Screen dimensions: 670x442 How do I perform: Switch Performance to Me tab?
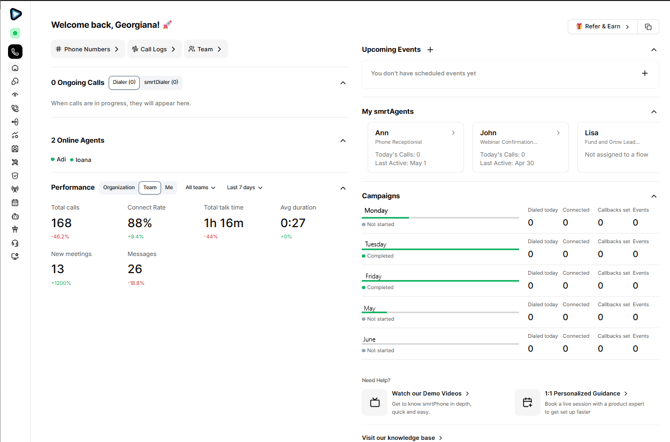[x=169, y=188]
